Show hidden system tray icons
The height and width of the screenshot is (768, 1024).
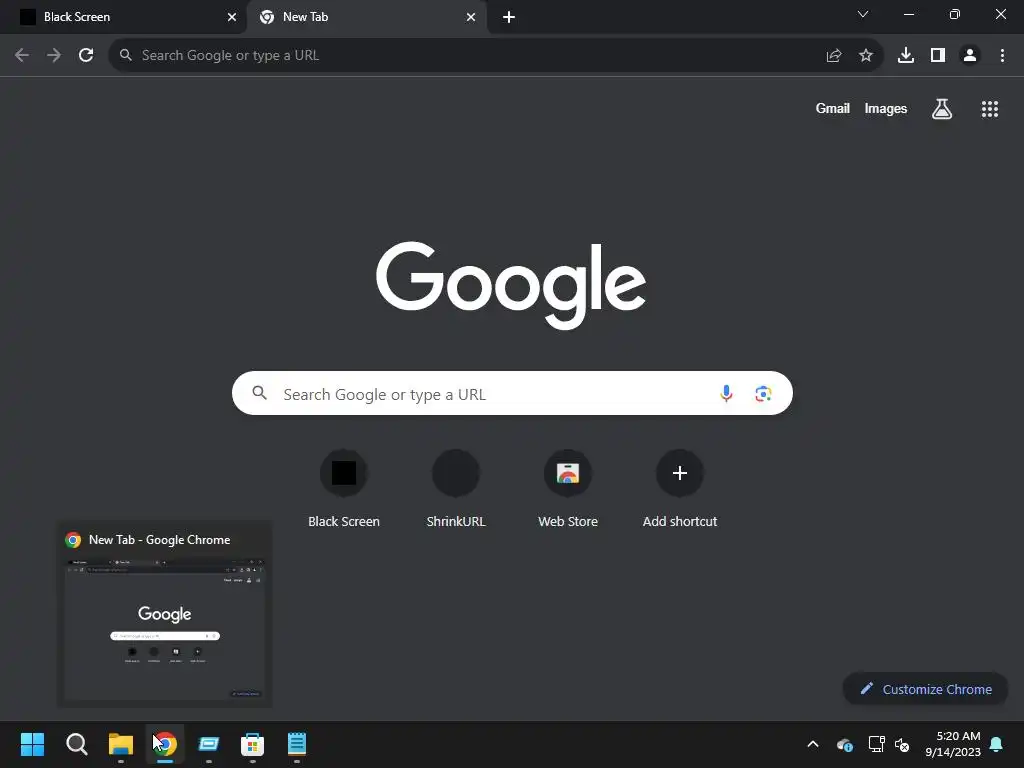[x=813, y=744]
